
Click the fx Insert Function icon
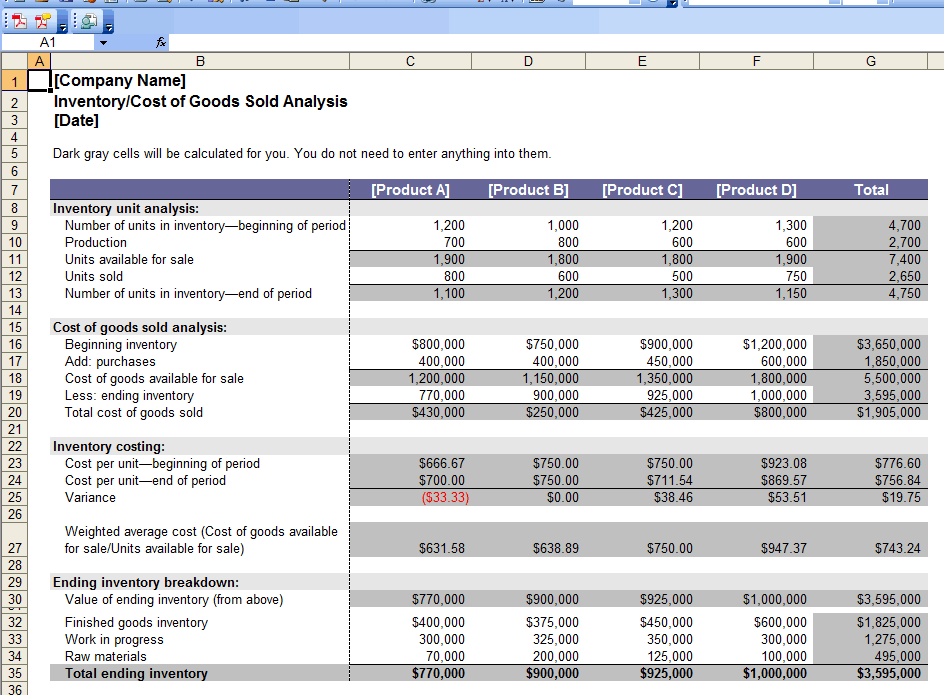(x=162, y=43)
